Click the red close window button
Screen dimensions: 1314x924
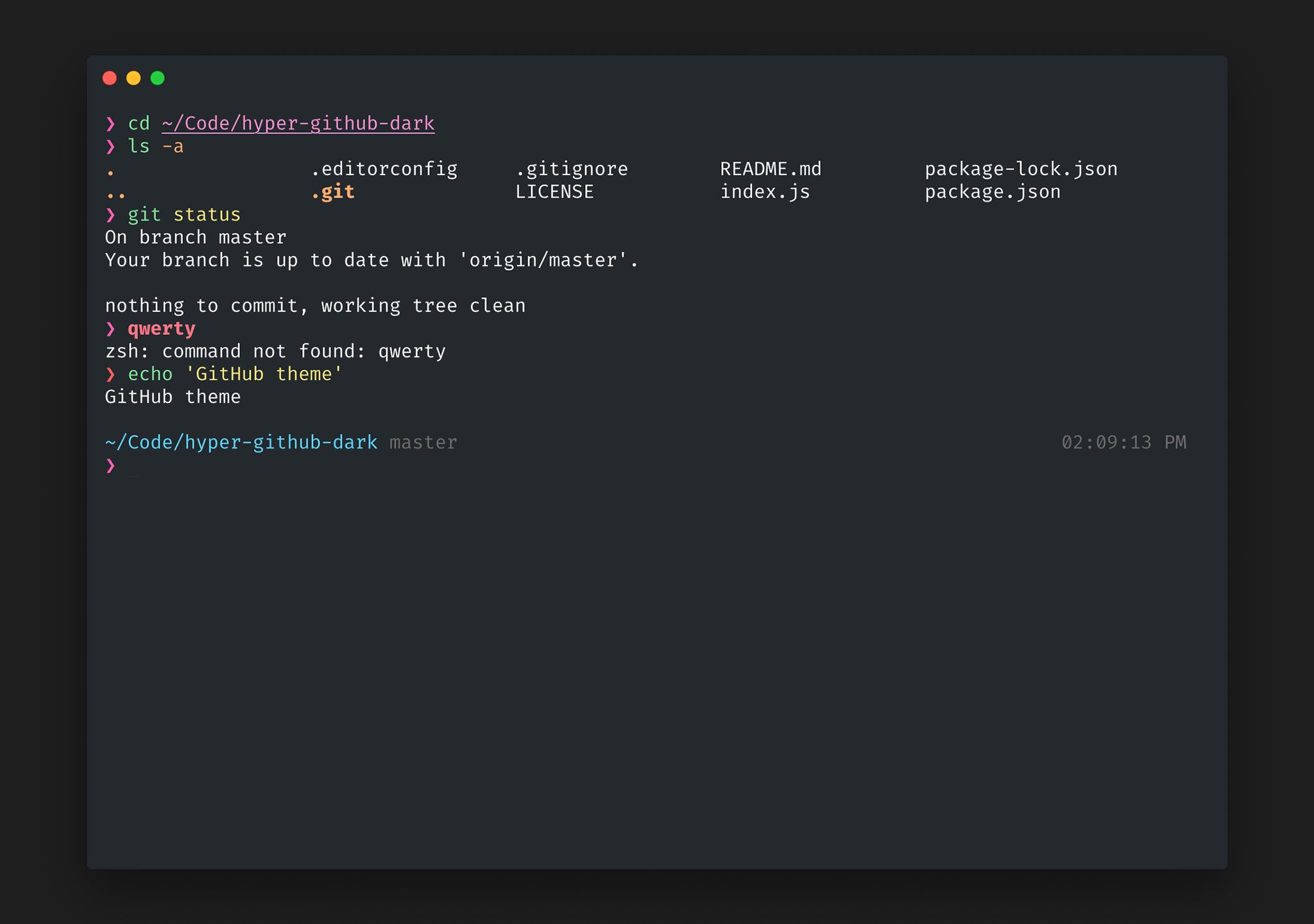110,78
